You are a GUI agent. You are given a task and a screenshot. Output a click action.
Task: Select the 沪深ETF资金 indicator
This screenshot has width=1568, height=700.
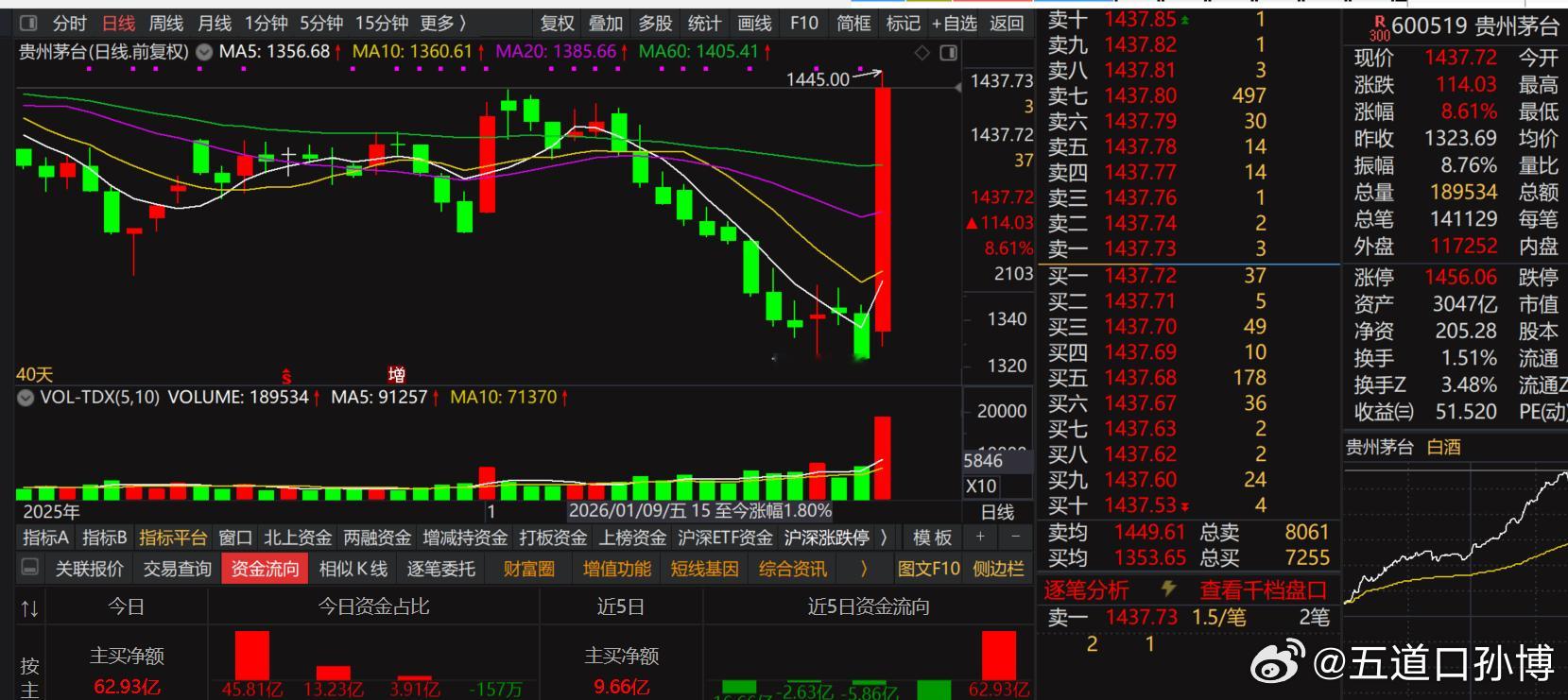pyautogui.click(x=725, y=538)
